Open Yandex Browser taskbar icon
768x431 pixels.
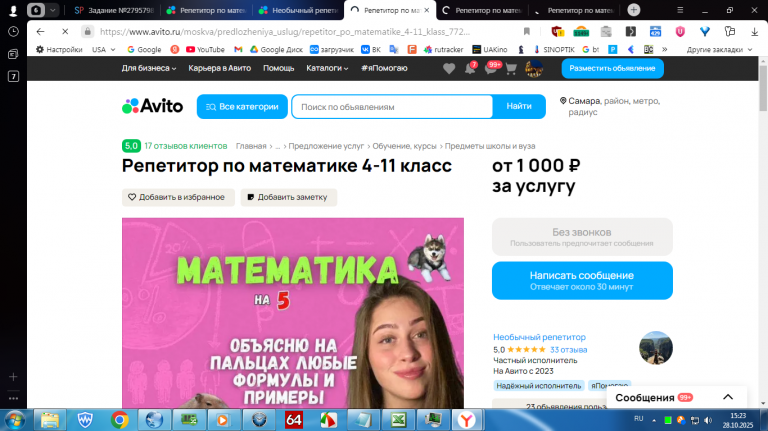(x=466, y=420)
